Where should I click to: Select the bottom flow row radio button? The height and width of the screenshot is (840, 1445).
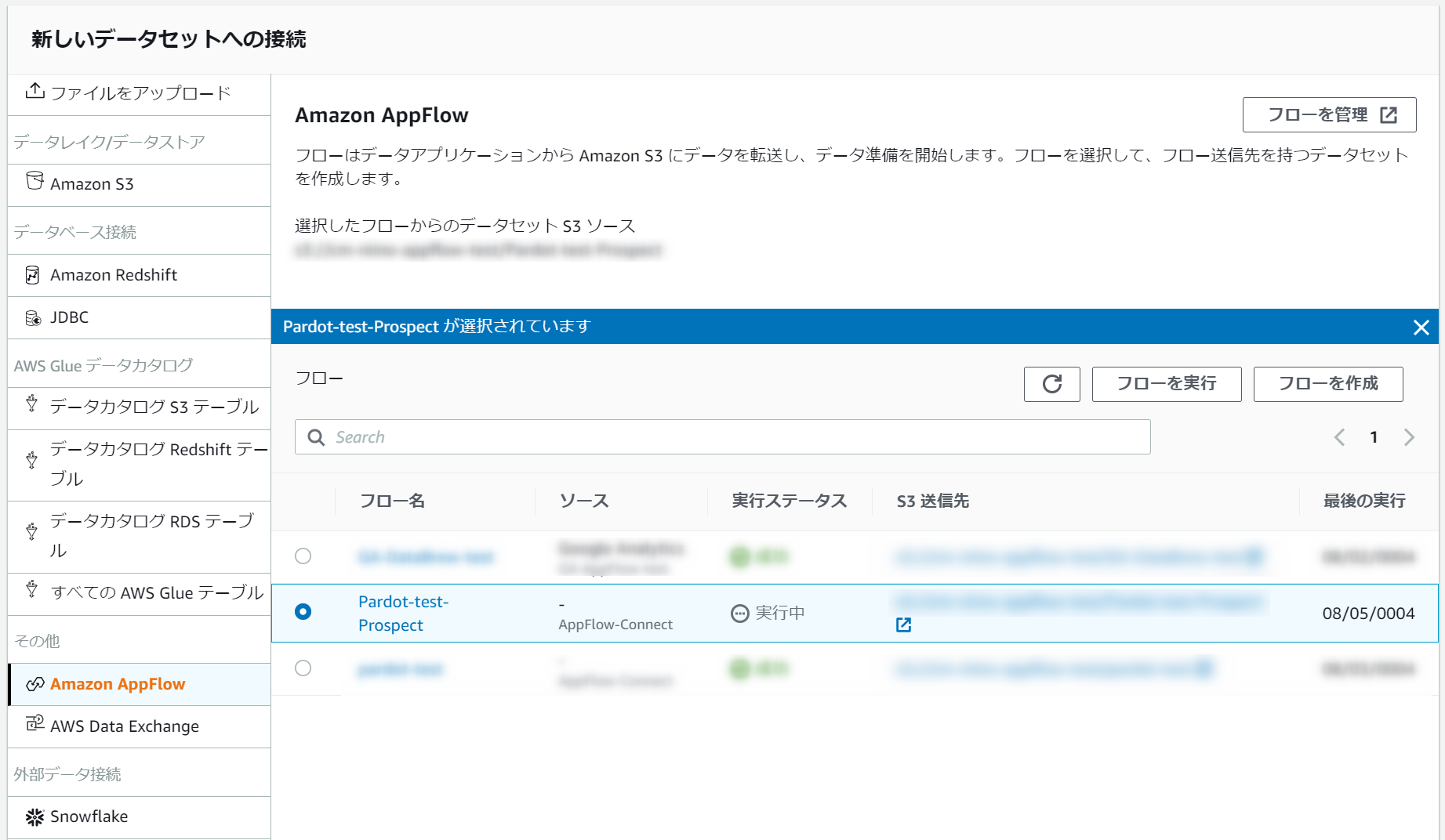[x=303, y=668]
